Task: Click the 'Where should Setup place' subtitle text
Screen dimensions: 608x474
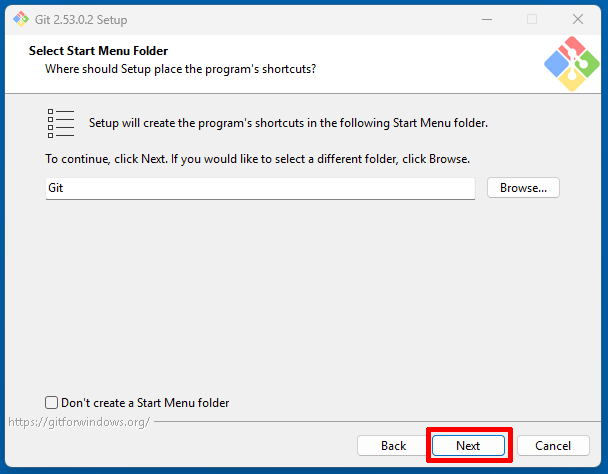Action: coord(181,69)
